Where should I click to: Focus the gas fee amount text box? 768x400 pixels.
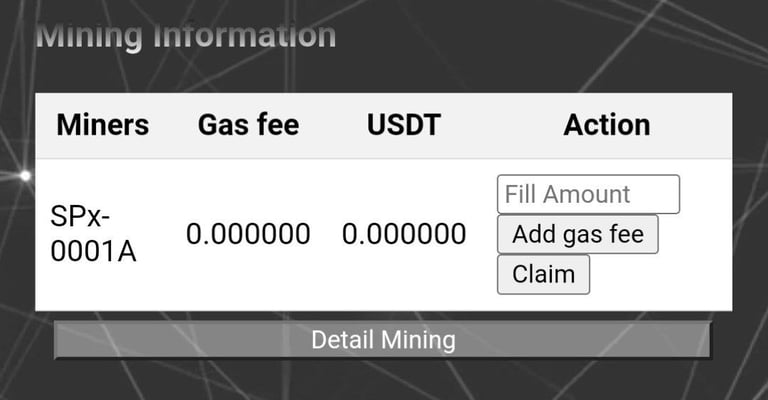pyautogui.click(x=588, y=194)
